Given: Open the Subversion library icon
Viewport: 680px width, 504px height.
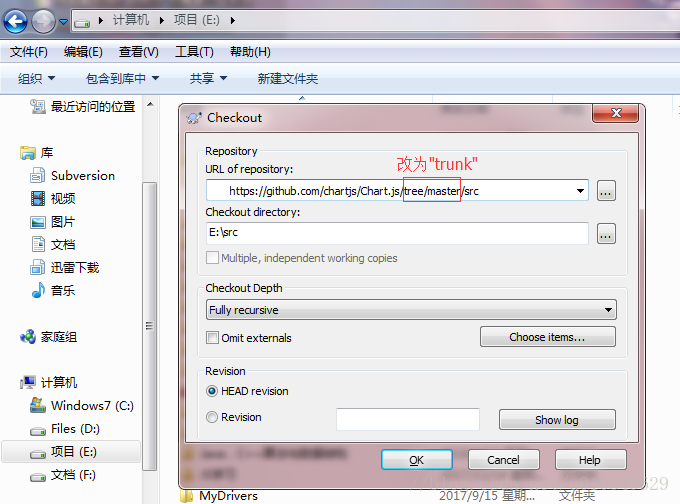Looking at the screenshot, I should click(x=37, y=176).
